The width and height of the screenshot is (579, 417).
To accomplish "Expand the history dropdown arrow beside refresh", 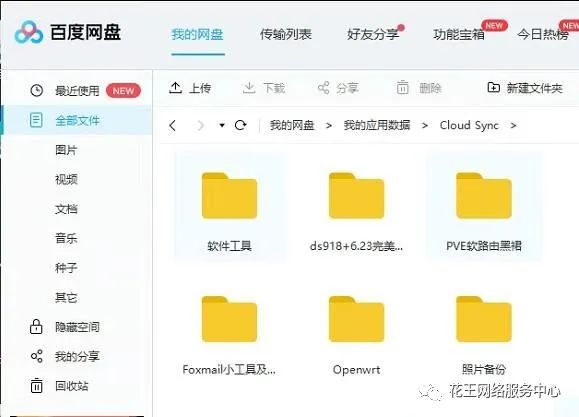I will (222, 125).
